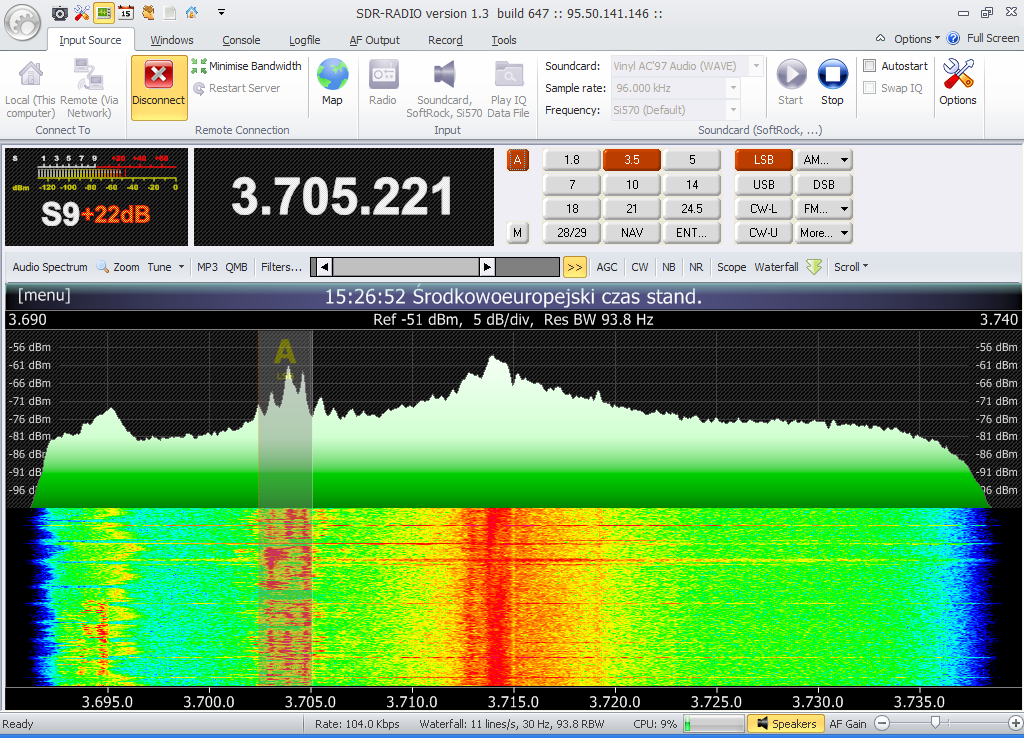Click the green down-arrow icon beside Waterfall
Screen dimensions: 1024x738
click(814, 267)
